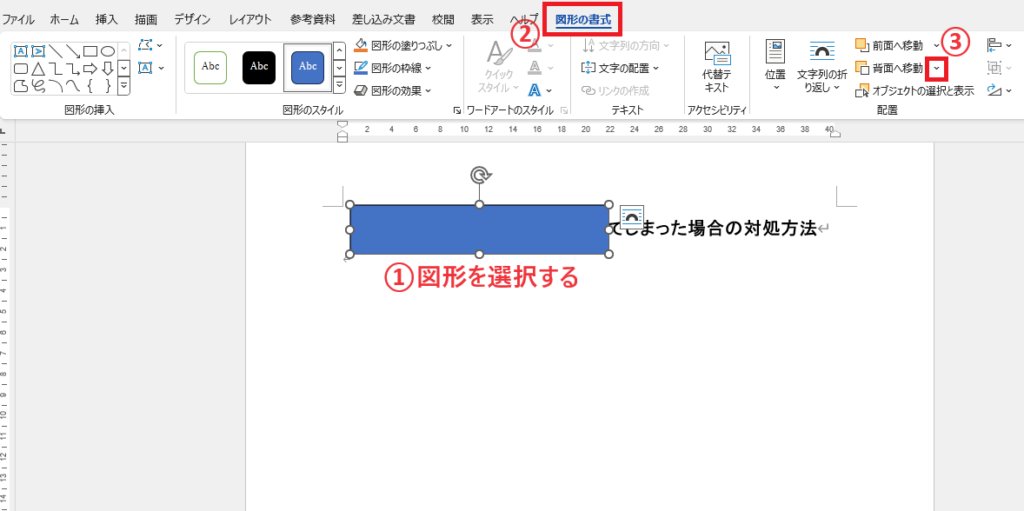Select the Text Box shape in gallery

pyautogui.click(x=21, y=51)
